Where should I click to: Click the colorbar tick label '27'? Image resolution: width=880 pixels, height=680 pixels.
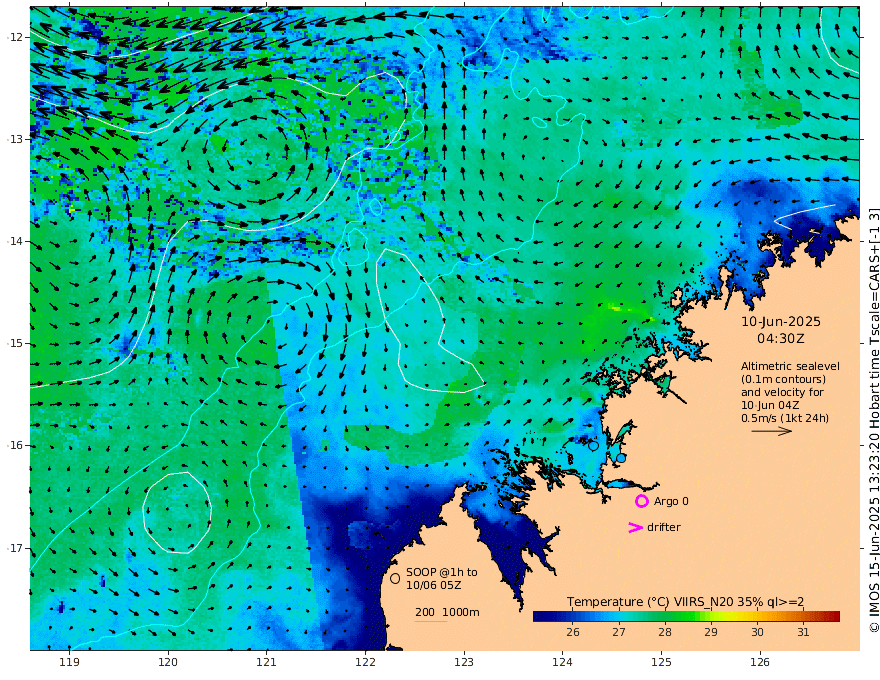coord(618,632)
